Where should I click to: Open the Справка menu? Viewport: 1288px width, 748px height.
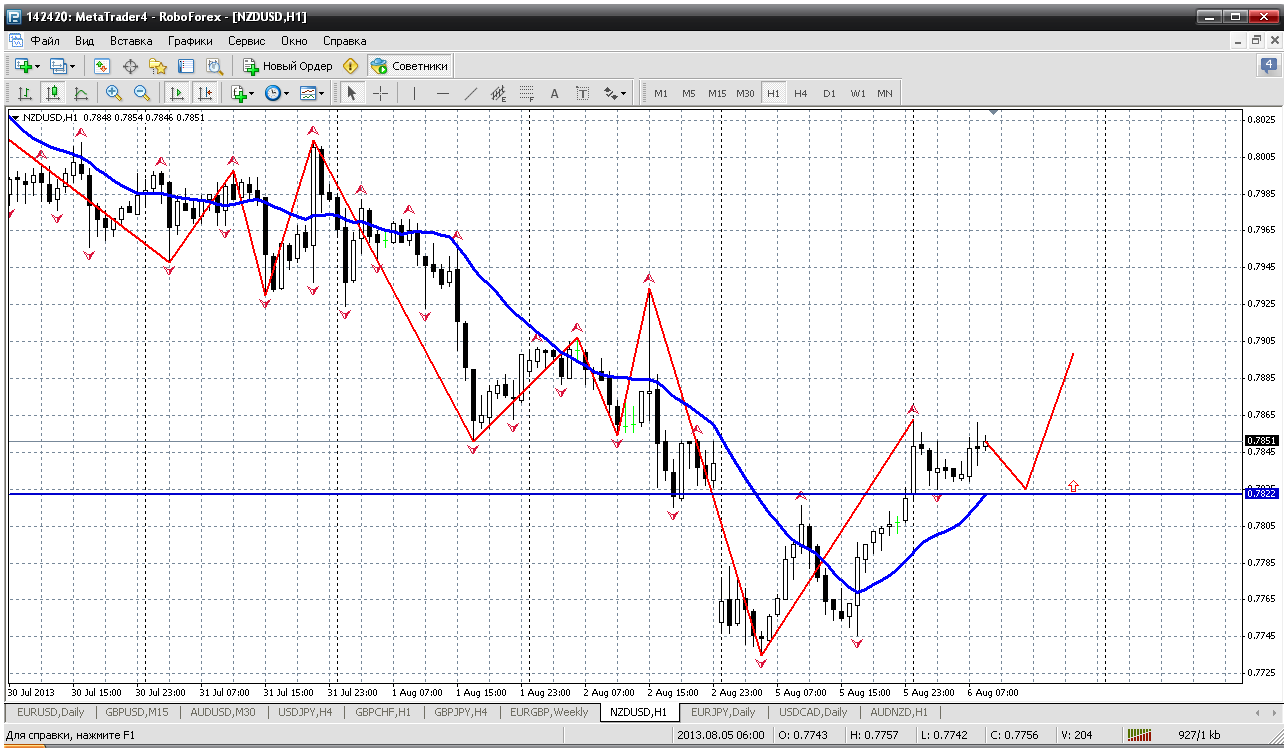coord(345,41)
